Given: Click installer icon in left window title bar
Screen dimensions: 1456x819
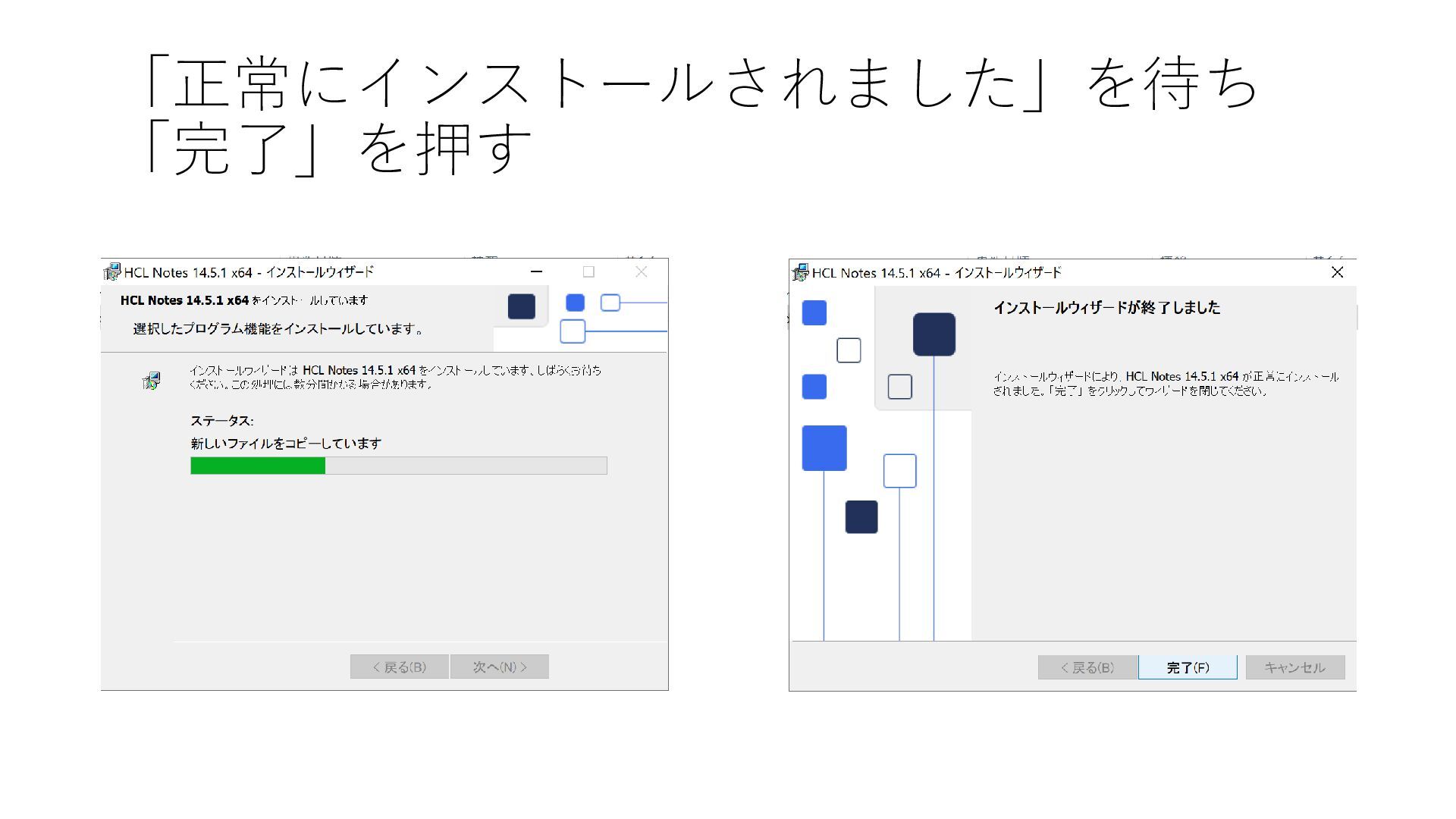Looking at the screenshot, I should (x=112, y=271).
